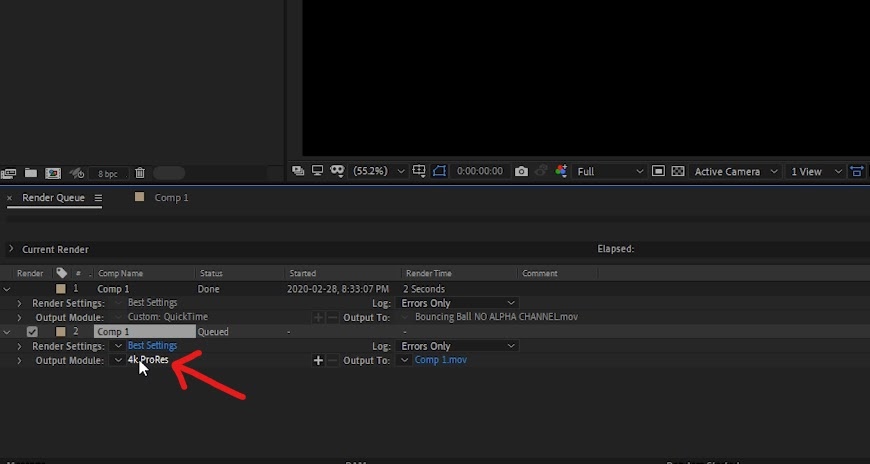Image resolution: width=870 pixels, height=464 pixels.
Task: Open the Full resolution dropdown
Action: [610, 172]
